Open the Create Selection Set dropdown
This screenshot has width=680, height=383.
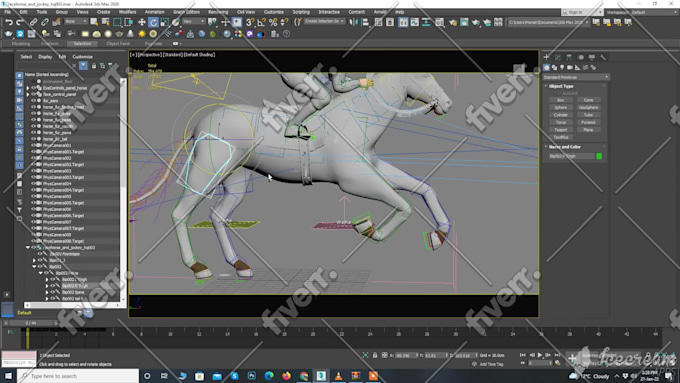pos(324,21)
